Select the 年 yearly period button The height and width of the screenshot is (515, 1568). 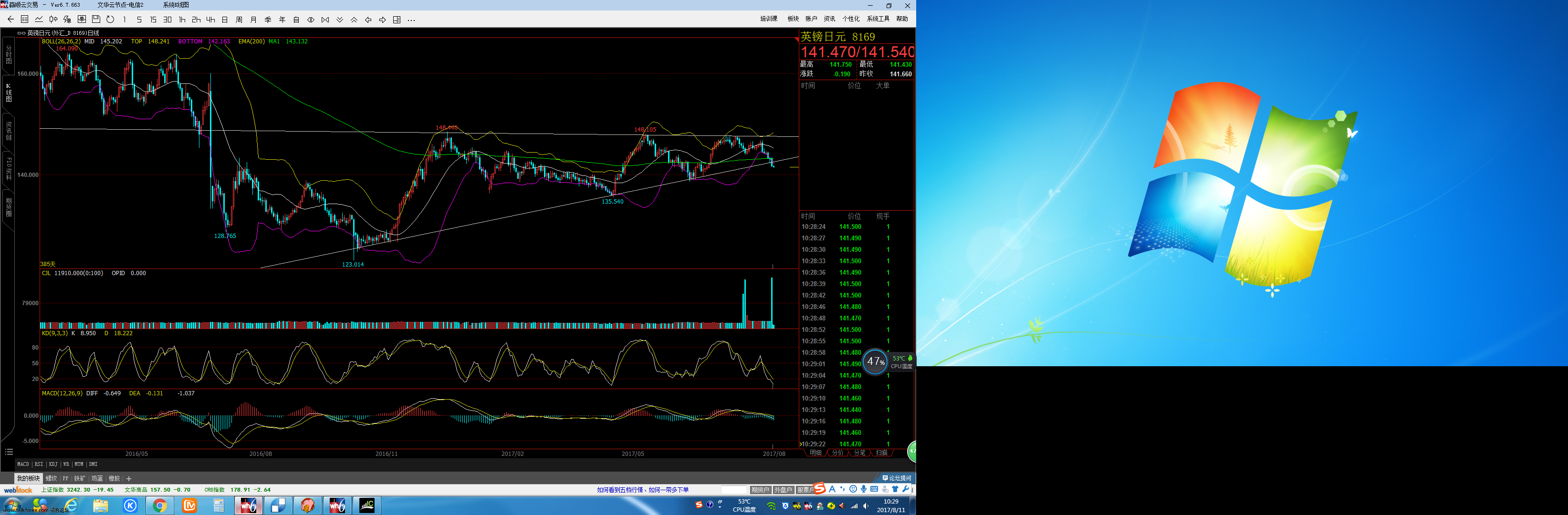pos(282,20)
